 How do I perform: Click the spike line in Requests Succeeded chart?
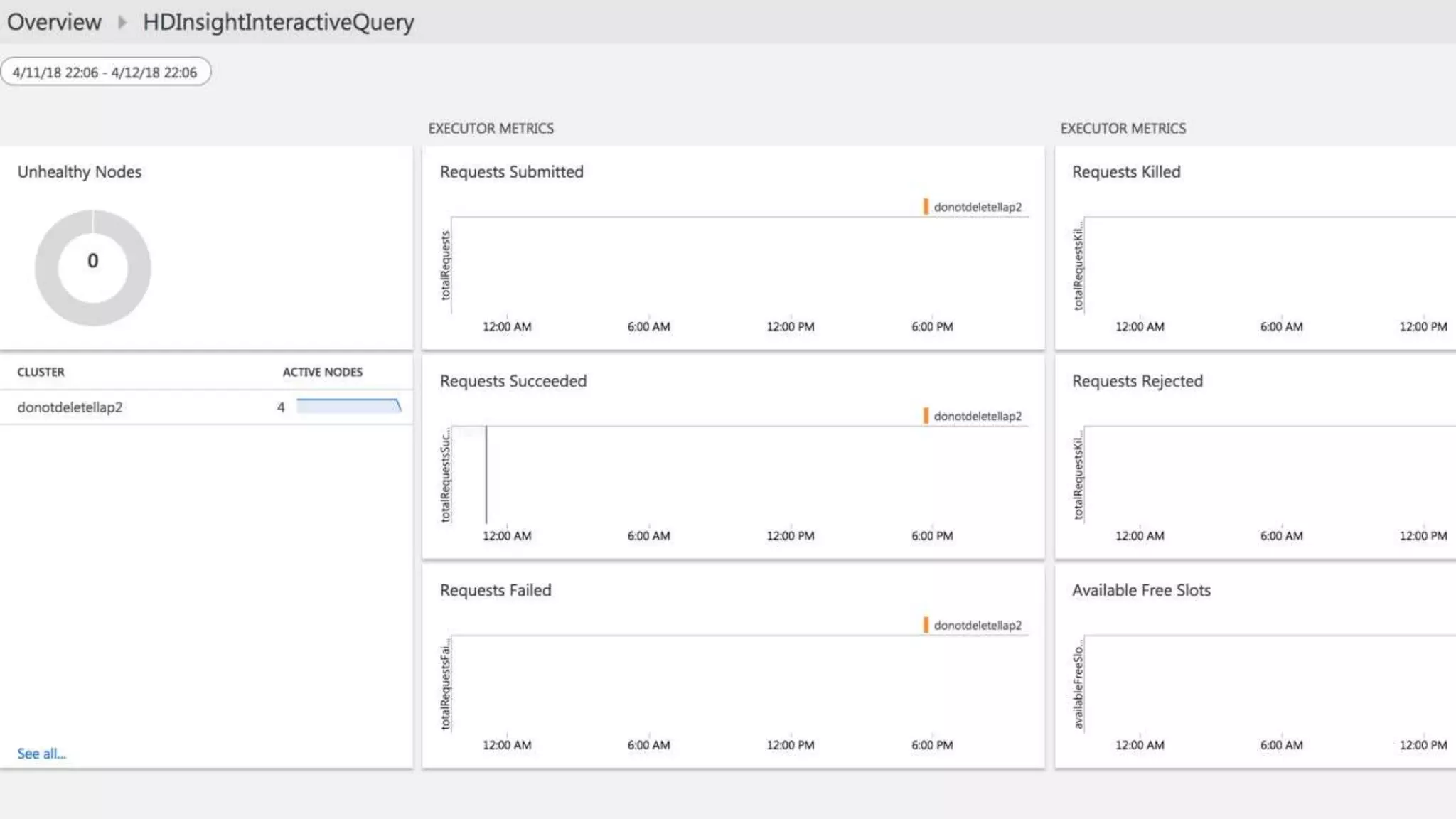pyautogui.click(x=486, y=474)
